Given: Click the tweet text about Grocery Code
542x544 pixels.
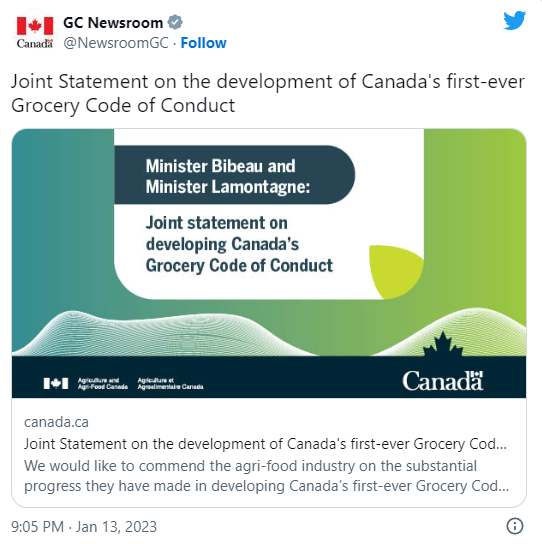Looking at the screenshot, I should coord(268,93).
